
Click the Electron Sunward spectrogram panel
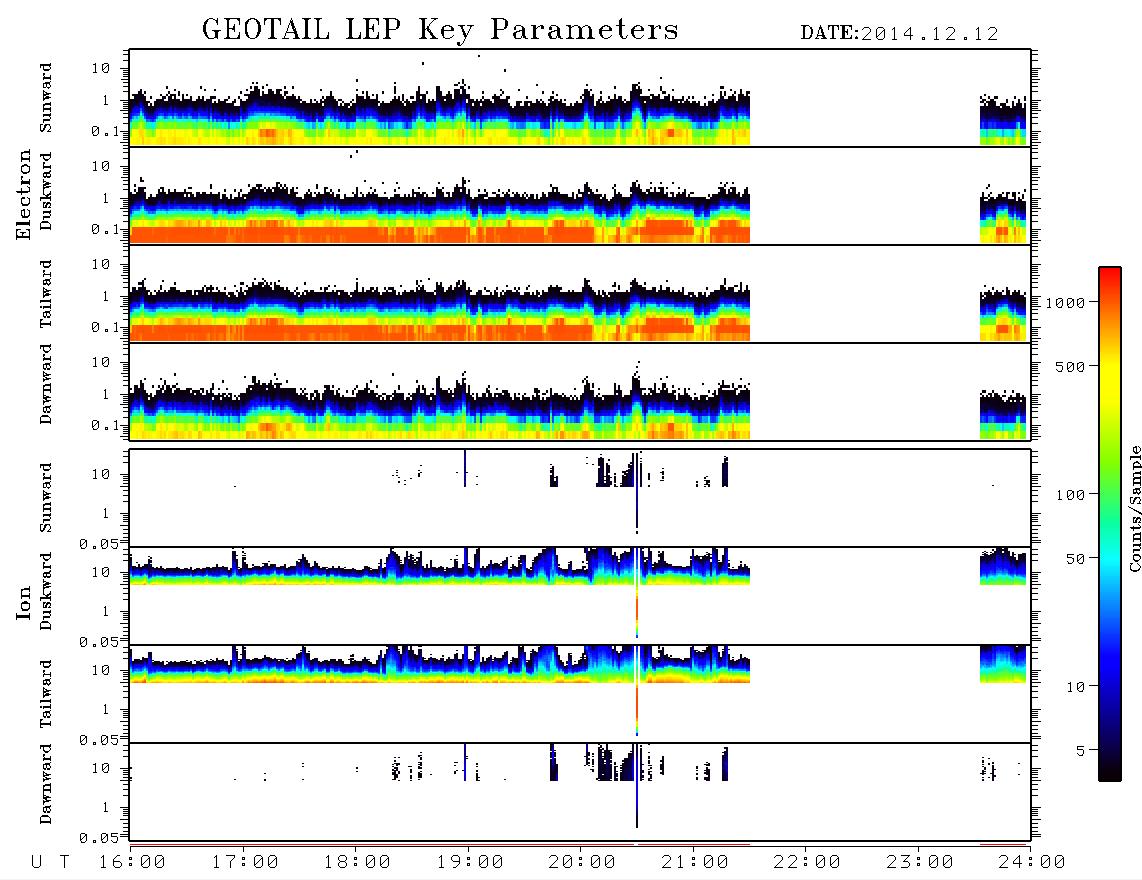coord(580,98)
